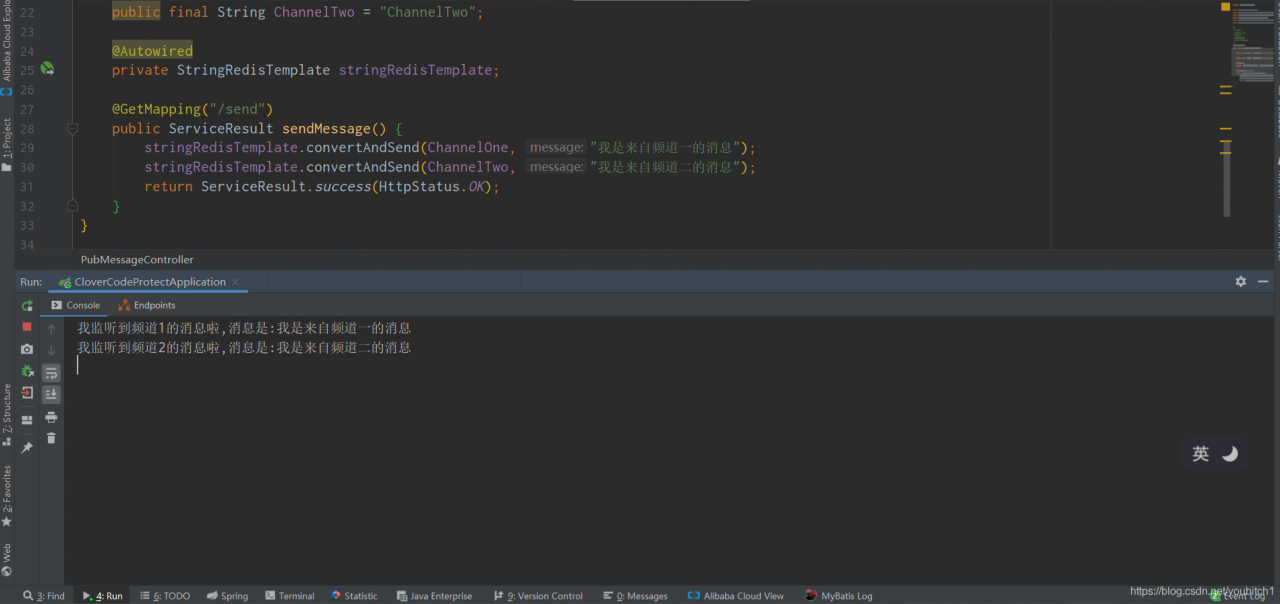The image size is (1280, 604).
Task: Click the Exit application icon in Run panel
Action: coord(27,393)
